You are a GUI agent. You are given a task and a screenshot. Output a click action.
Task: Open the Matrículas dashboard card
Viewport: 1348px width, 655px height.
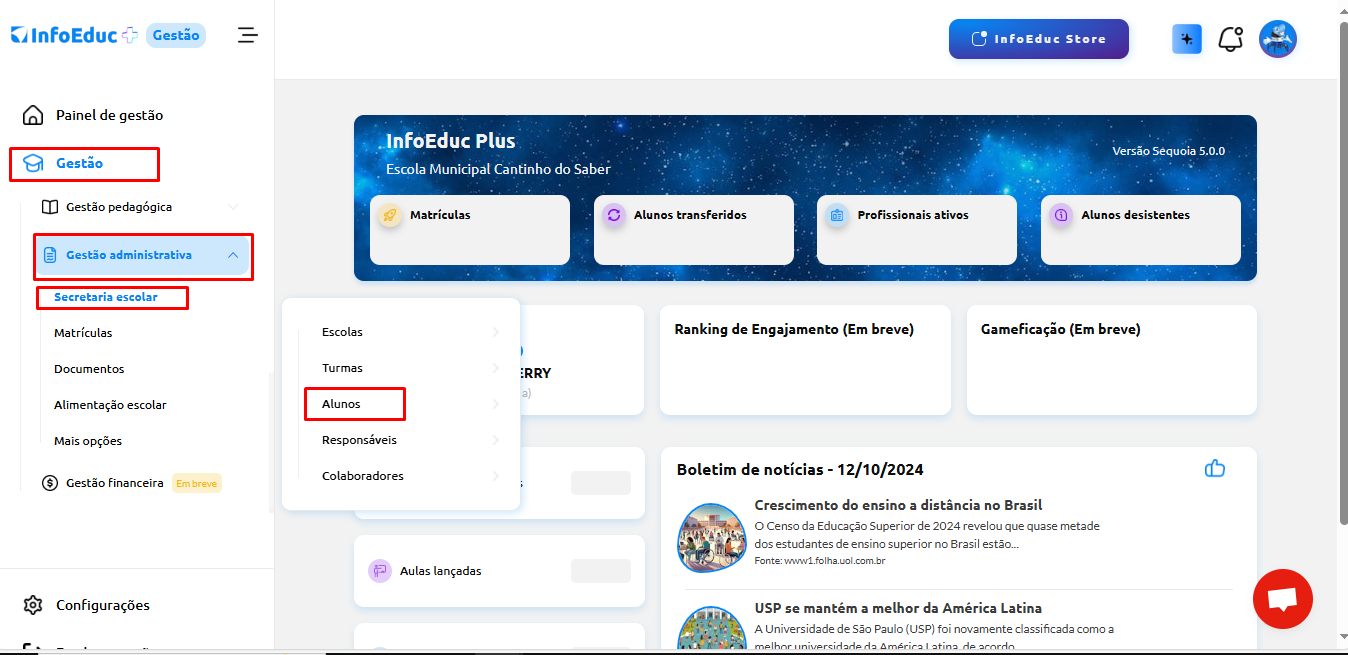(470, 230)
